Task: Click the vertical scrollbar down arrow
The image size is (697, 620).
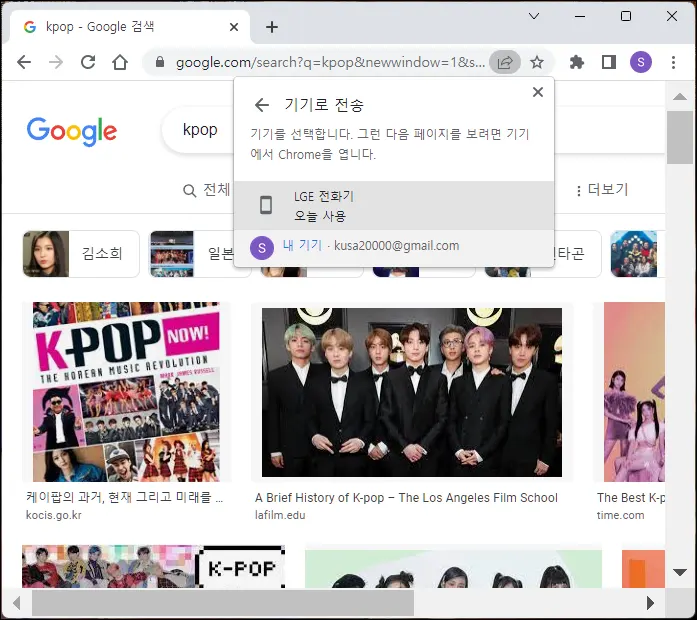Action: (x=680, y=572)
